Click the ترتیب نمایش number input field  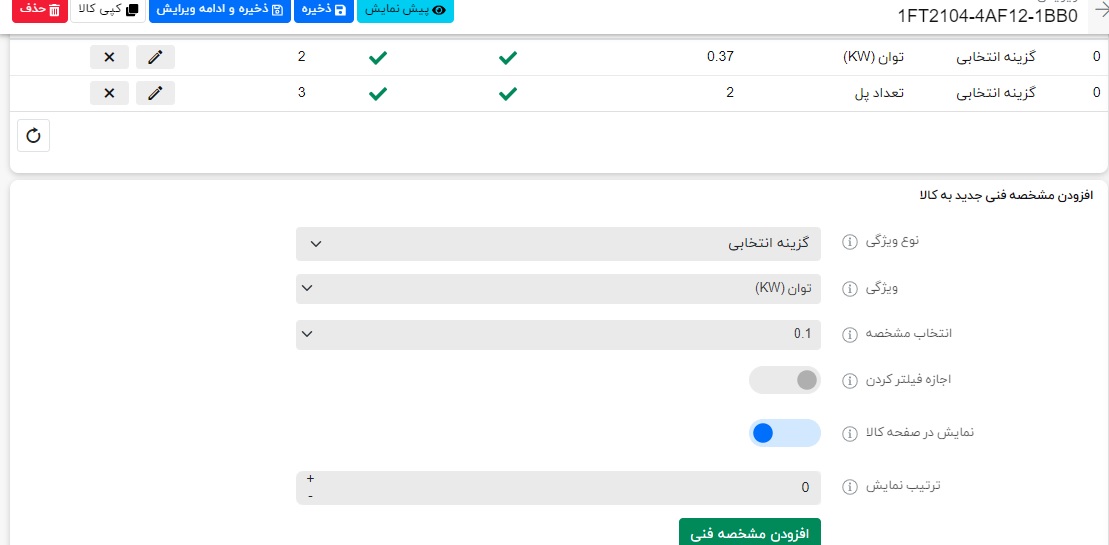point(558,487)
